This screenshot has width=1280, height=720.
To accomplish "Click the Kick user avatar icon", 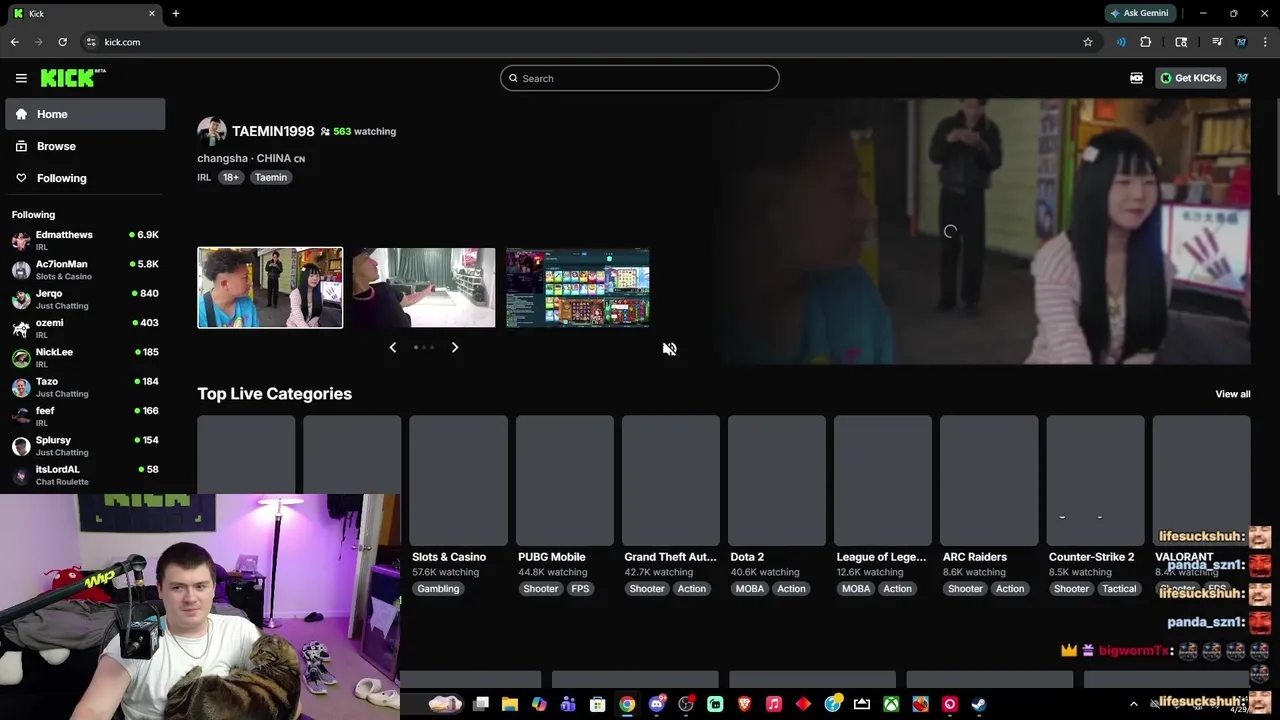I will tap(1242, 78).
